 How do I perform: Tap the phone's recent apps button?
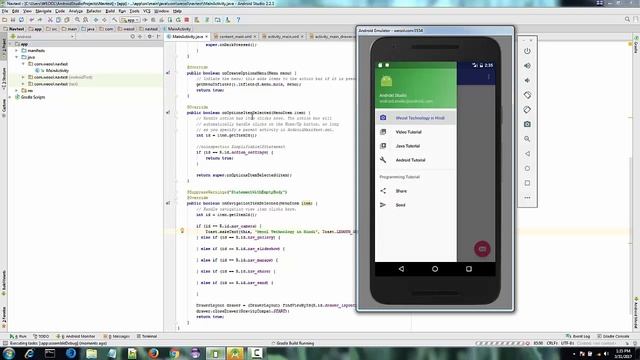(469, 269)
